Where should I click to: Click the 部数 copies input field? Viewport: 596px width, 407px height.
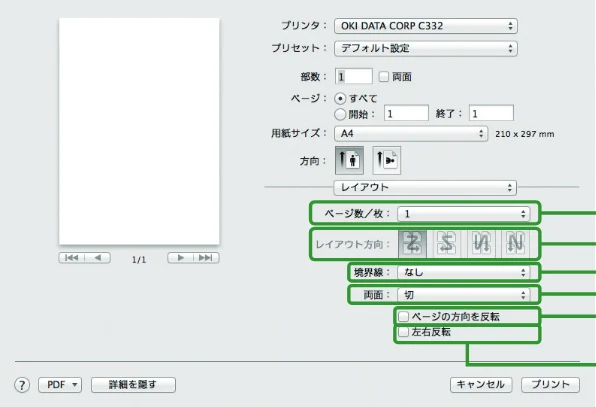[x=353, y=76]
